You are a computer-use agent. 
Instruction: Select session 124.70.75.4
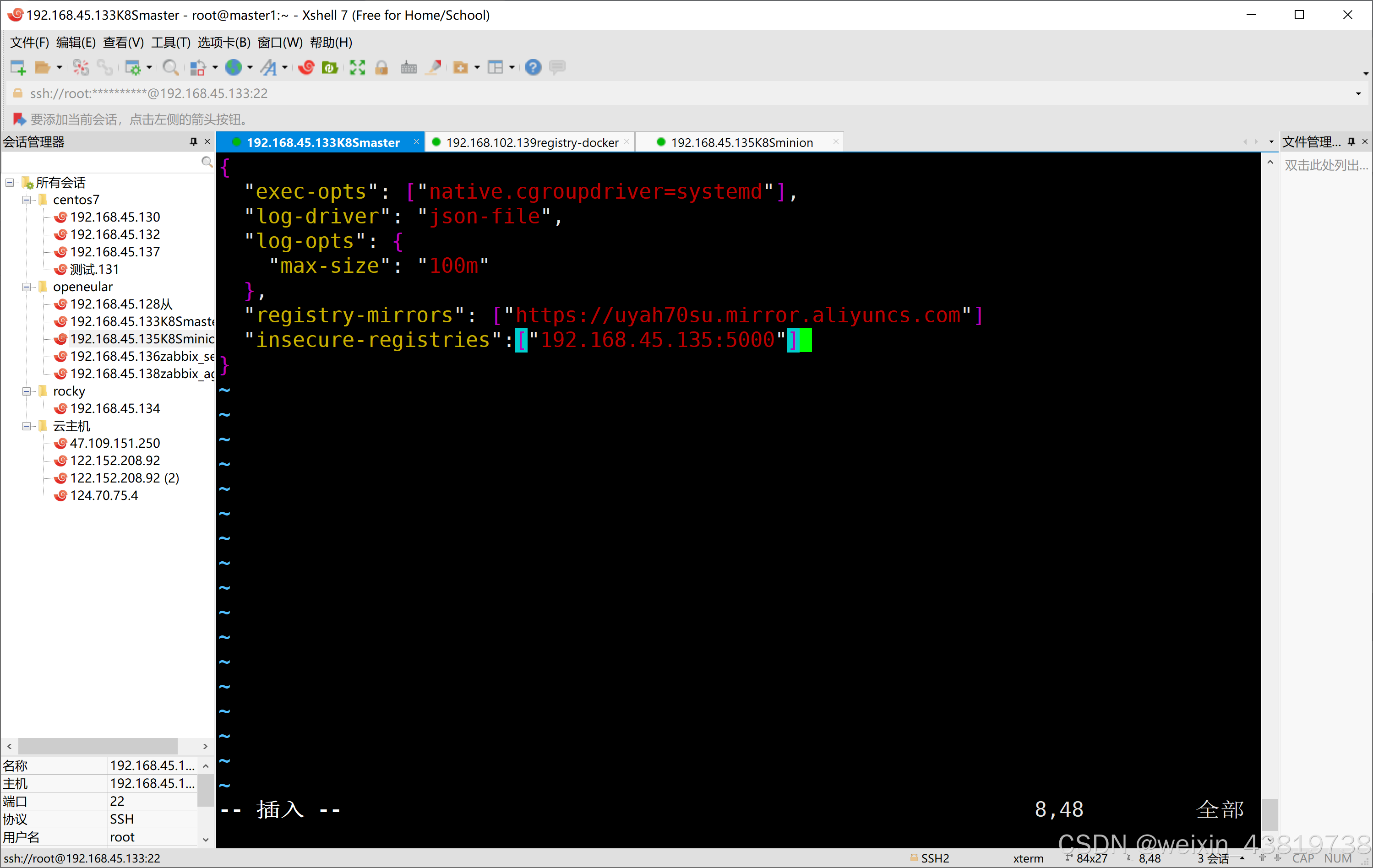(x=104, y=495)
